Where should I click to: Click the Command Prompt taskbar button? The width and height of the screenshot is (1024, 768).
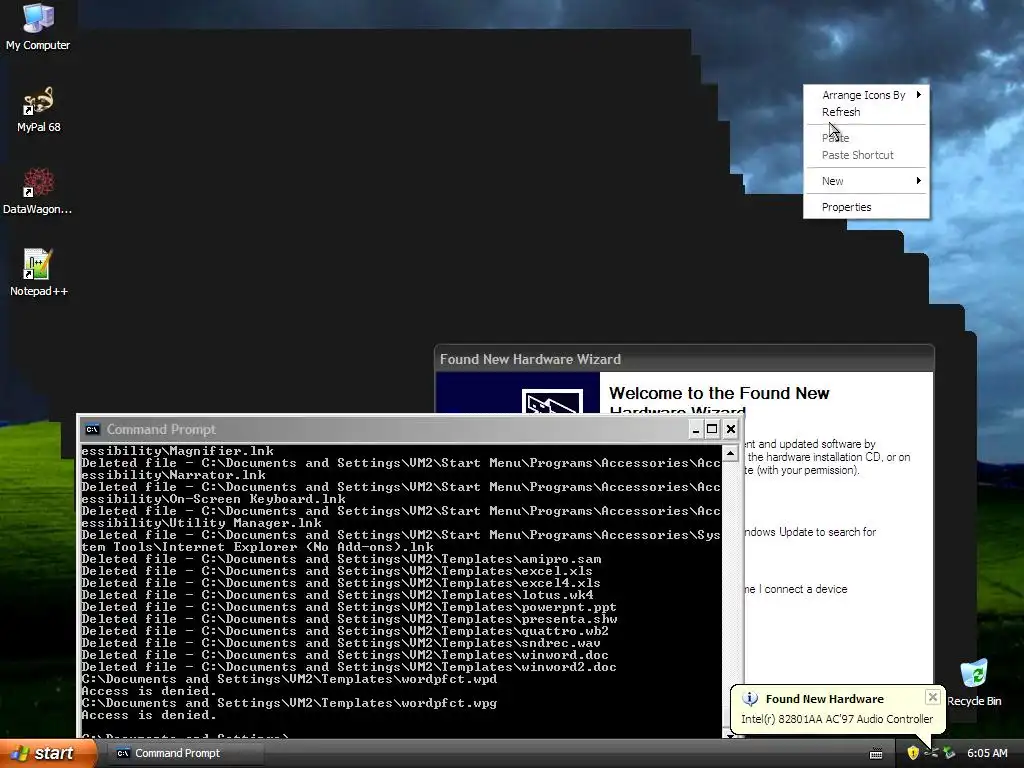pyautogui.click(x=185, y=753)
